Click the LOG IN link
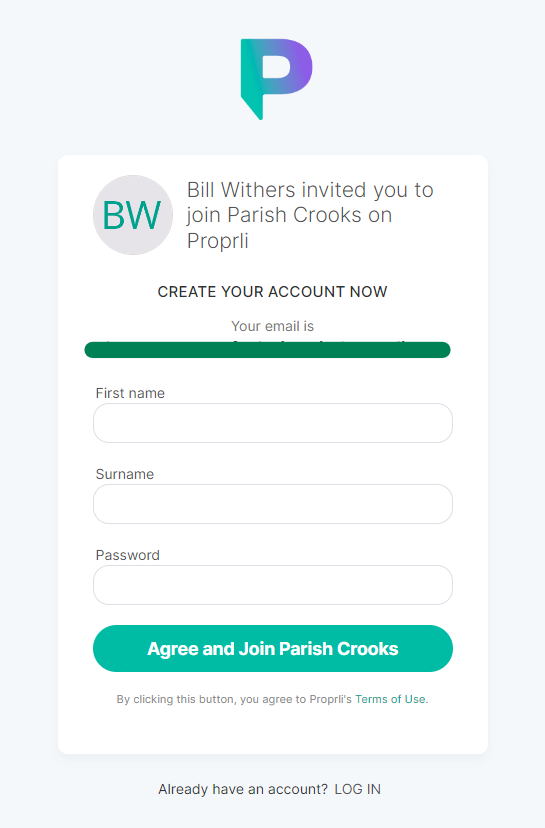Image resolution: width=545 pixels, height=828 pixels. point(358,789)
